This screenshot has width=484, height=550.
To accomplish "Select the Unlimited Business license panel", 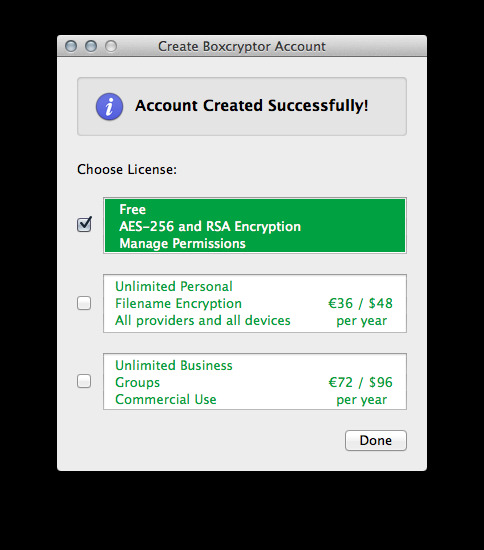I will coord(255,382).
